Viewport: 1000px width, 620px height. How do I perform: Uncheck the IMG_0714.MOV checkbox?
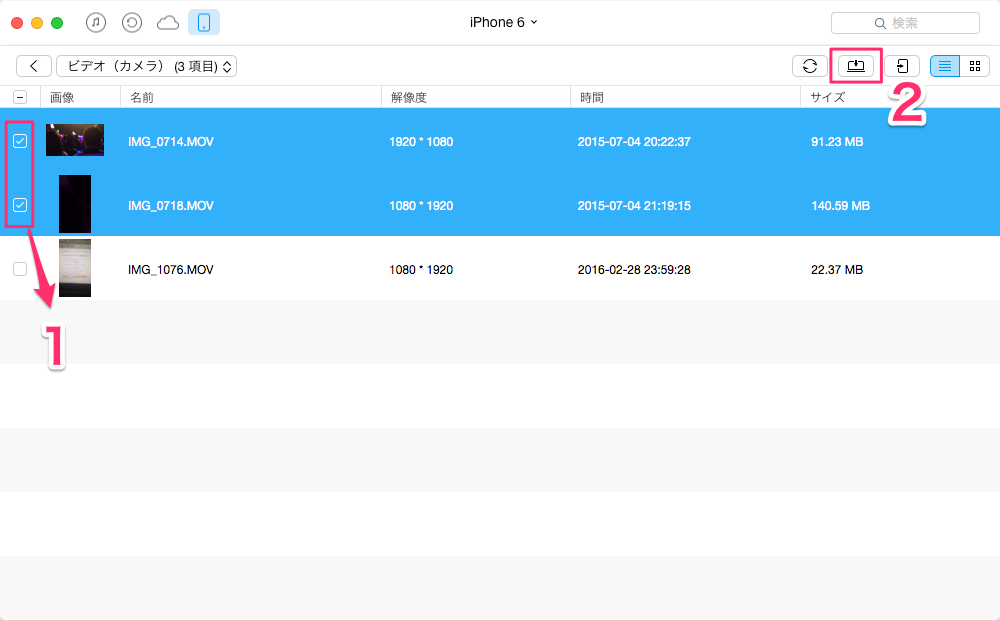click(x=20, y=141)
